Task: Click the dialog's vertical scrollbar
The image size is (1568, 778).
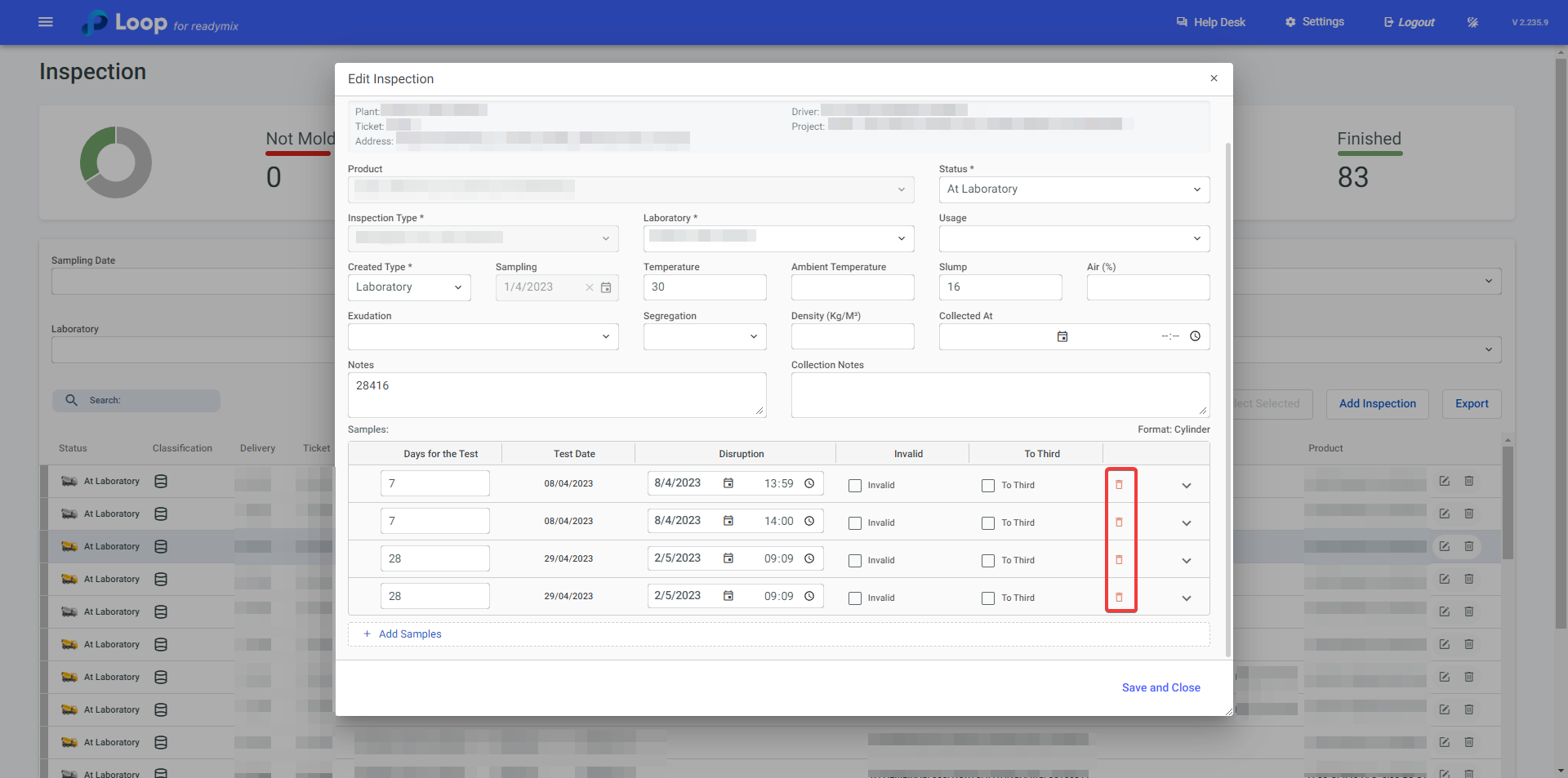Action: coord(1227,398)
